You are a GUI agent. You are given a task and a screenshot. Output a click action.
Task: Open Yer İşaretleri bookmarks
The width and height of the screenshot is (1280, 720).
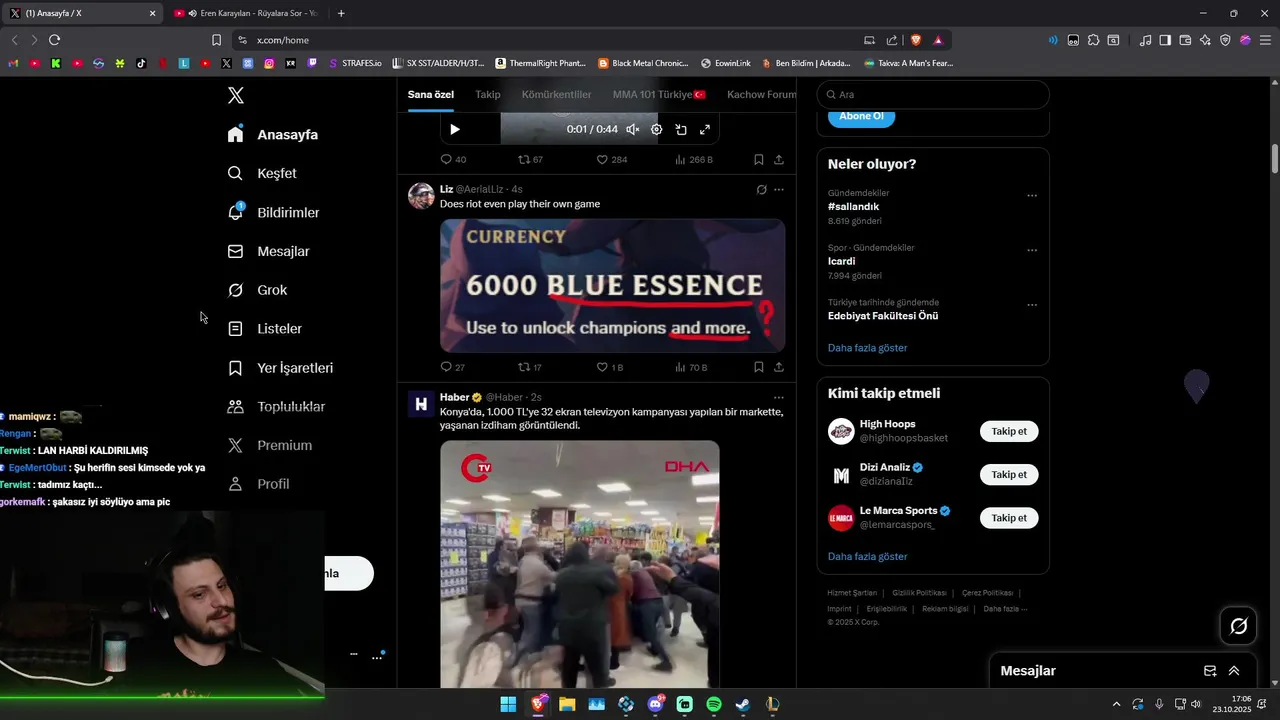[x=280, y=368]
